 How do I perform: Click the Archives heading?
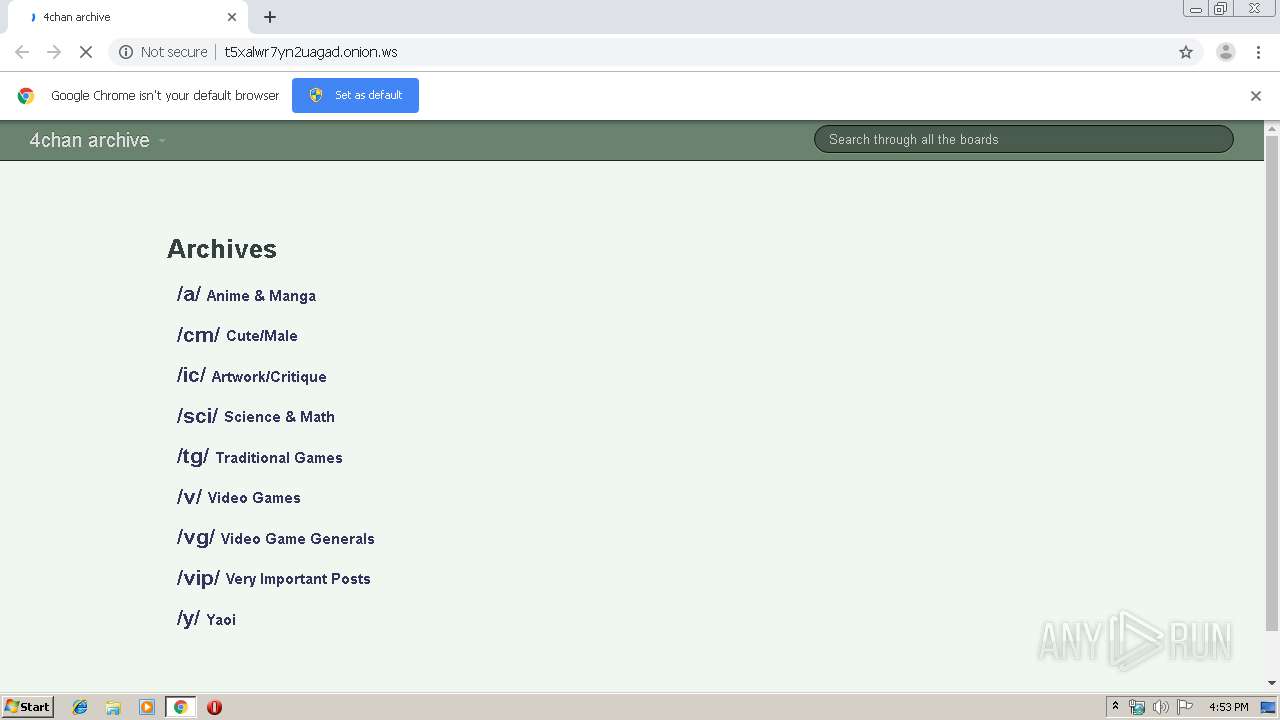[222, 249]
